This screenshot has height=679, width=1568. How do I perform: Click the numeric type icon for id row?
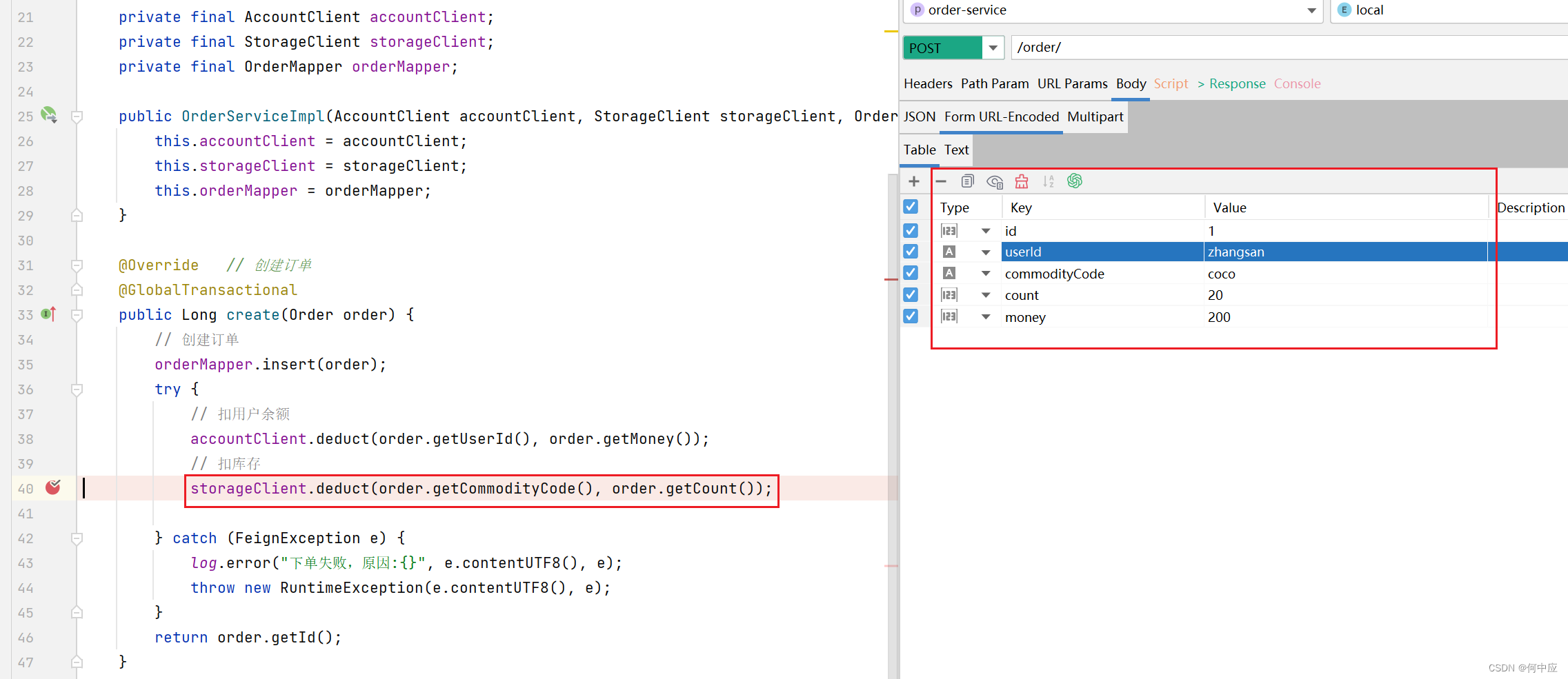point(949,231)
